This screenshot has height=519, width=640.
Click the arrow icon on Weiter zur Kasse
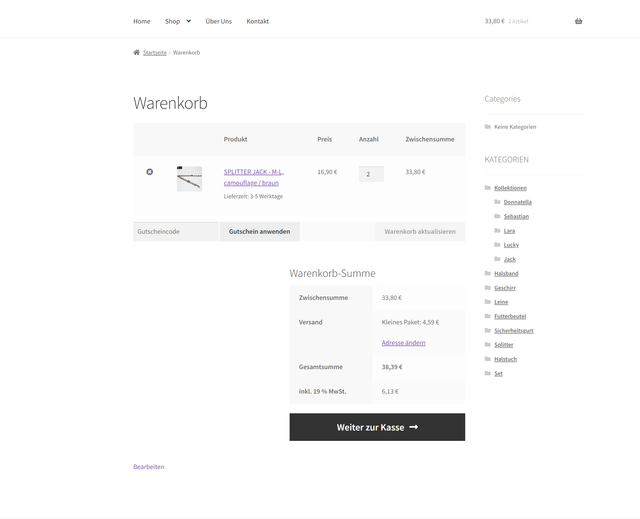click(413, 427)
